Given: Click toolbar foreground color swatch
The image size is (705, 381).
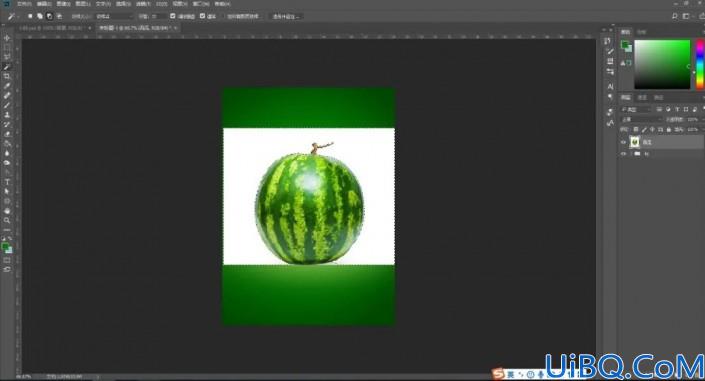Looking at the screenshot, I should click(x=5, y=246).
